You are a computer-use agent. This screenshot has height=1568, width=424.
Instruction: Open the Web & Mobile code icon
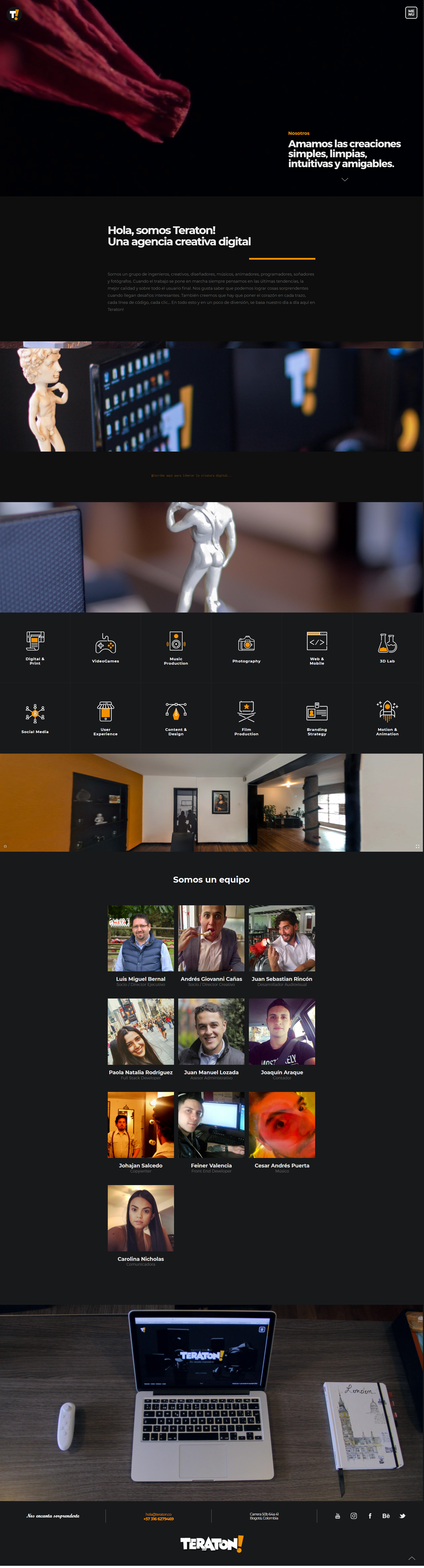[317, 641]
